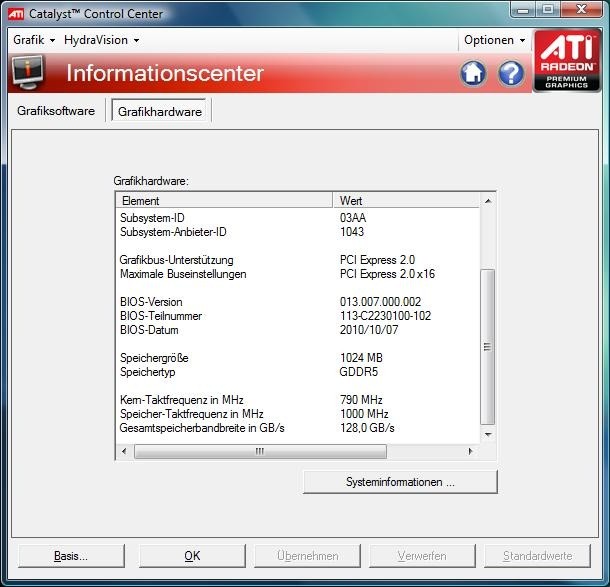Open help with the question mark icon

(x=511, y=73)
